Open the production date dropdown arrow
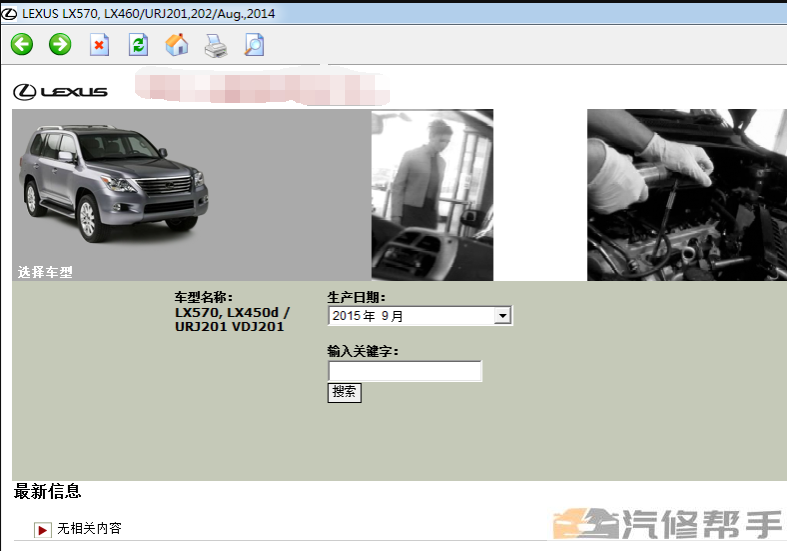This screenshot has width=787, height=551. (502, 316)
